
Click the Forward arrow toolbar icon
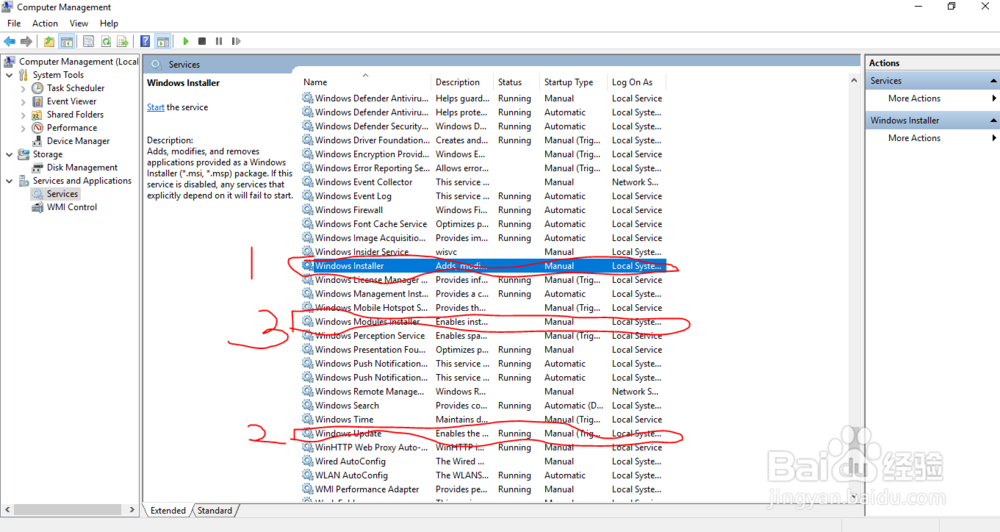[x=26, y=41]
